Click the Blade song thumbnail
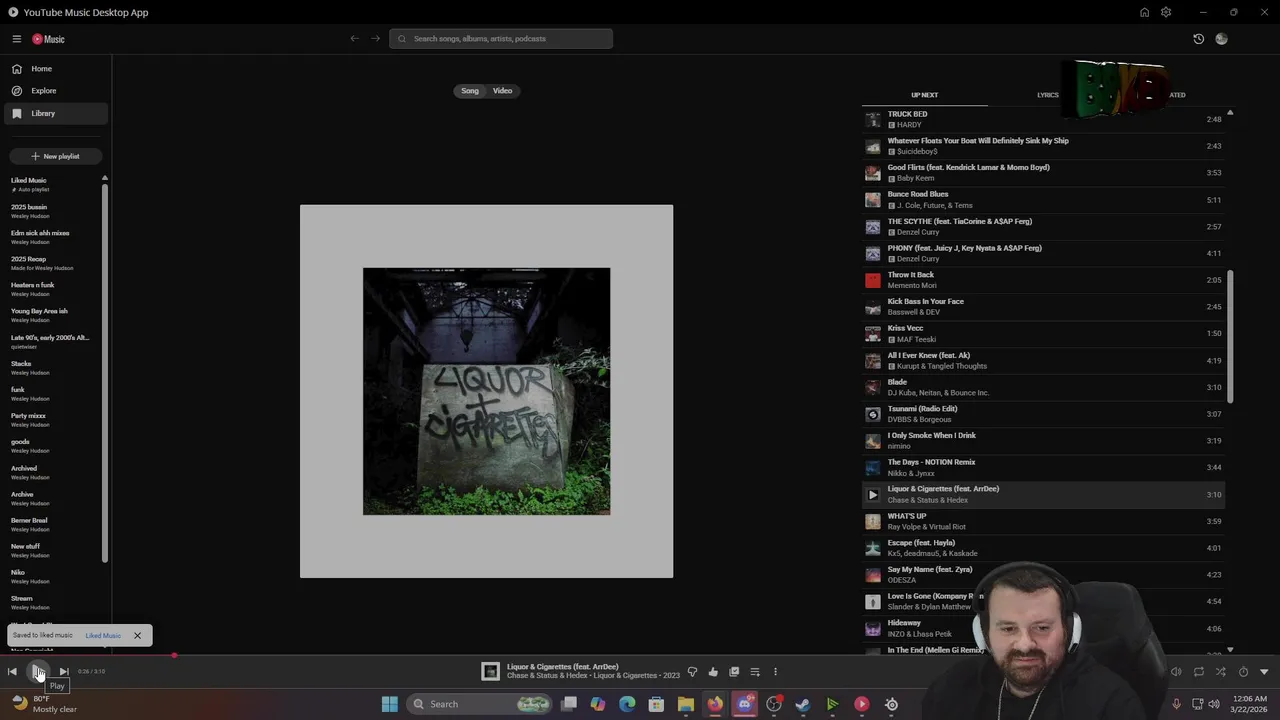 click(873, 387)
